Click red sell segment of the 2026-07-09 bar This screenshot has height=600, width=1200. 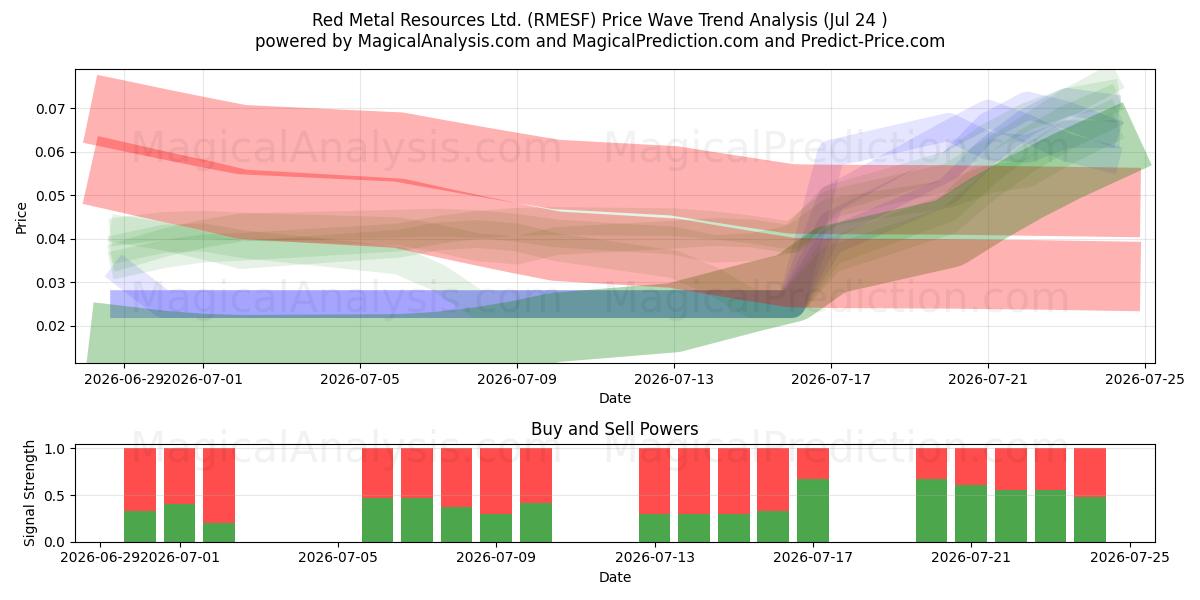[496, 481]
